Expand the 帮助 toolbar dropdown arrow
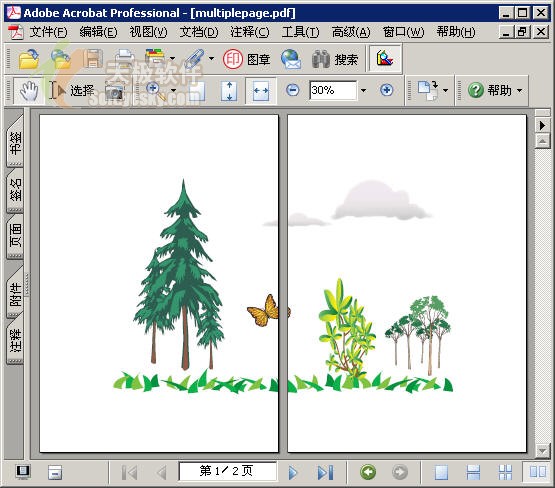The image size is (555, 488). click(520, 91)
